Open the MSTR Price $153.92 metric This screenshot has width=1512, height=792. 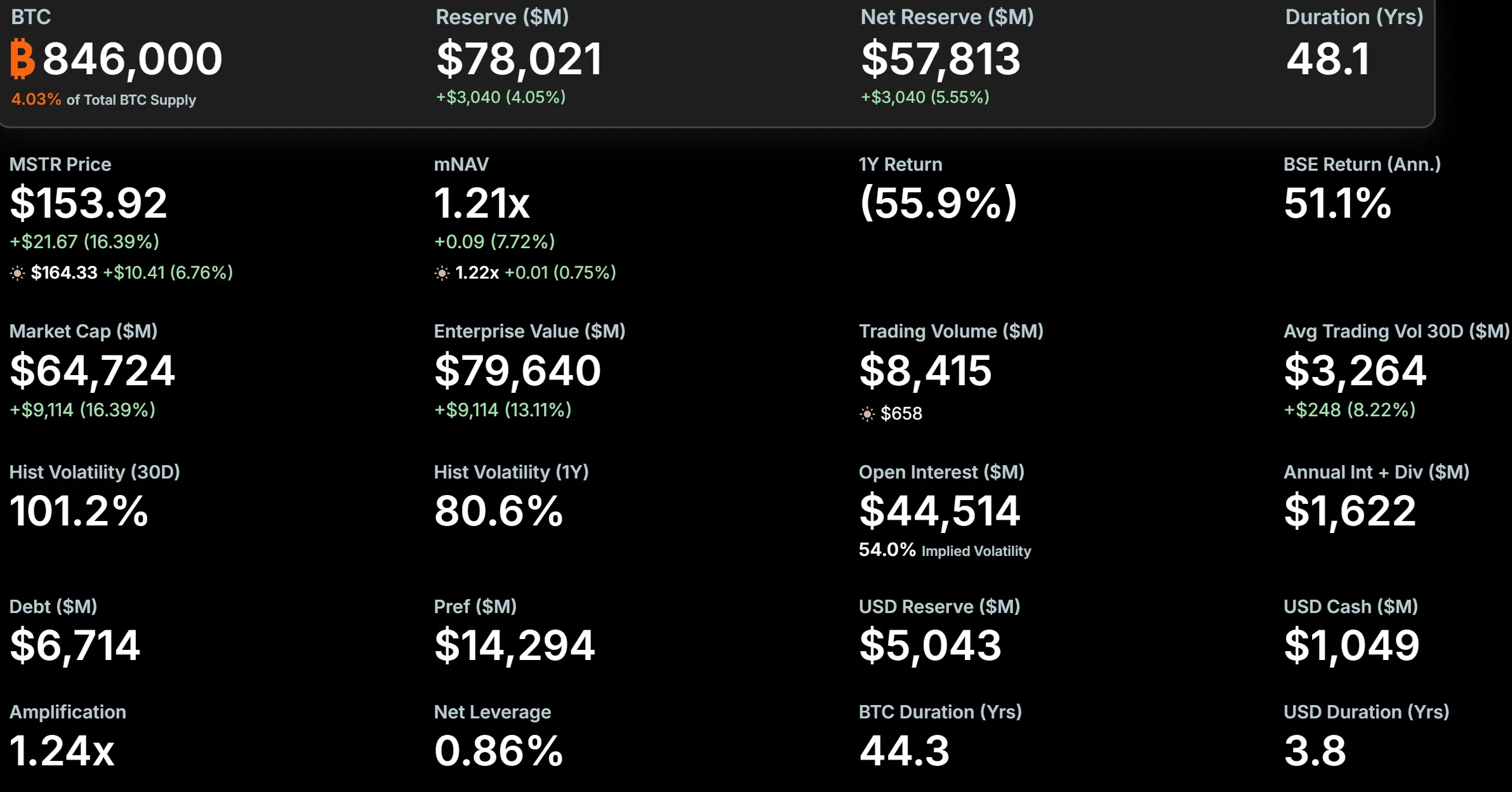point(88,203)
